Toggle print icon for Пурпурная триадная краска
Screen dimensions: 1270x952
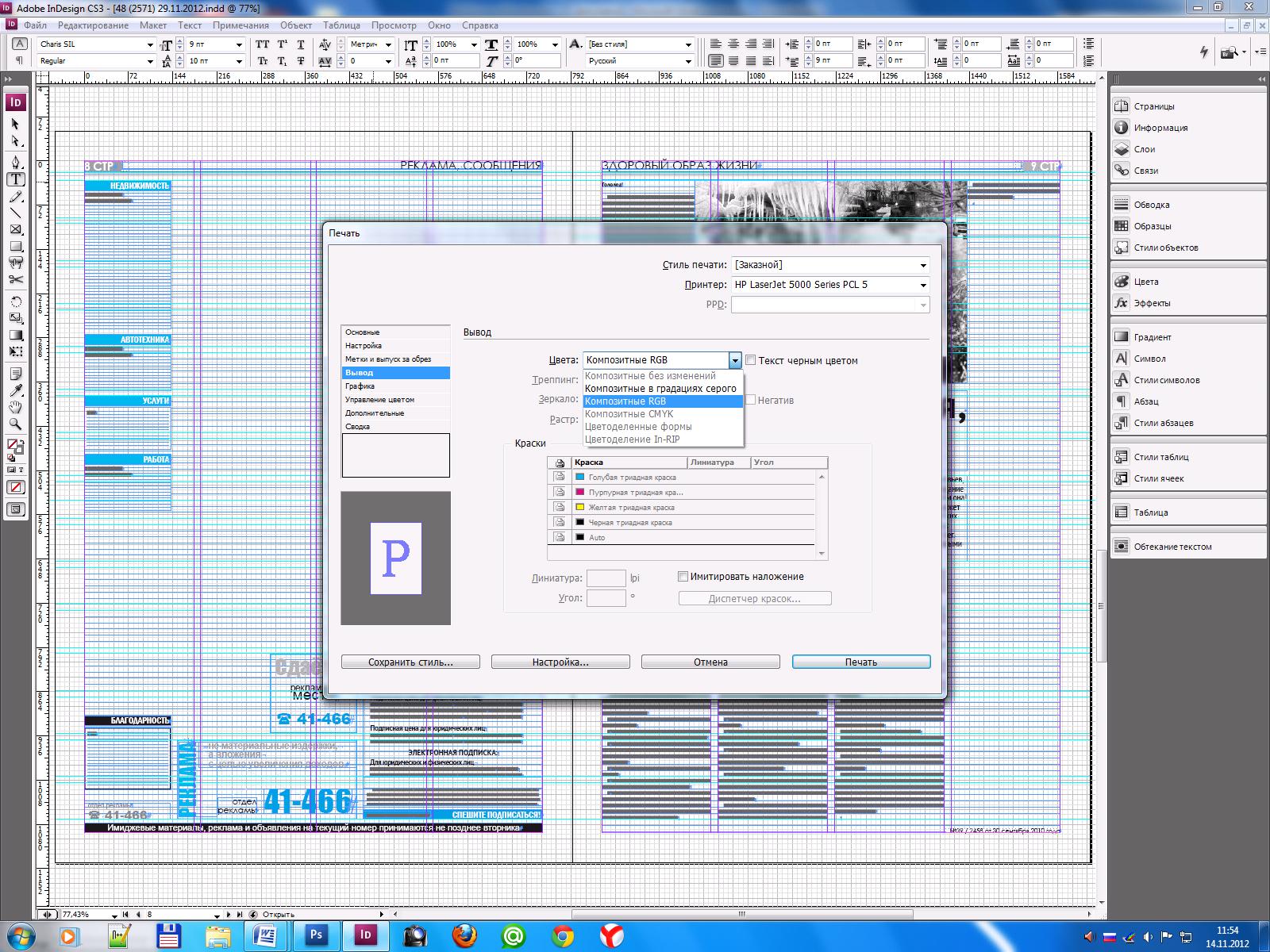560,492
